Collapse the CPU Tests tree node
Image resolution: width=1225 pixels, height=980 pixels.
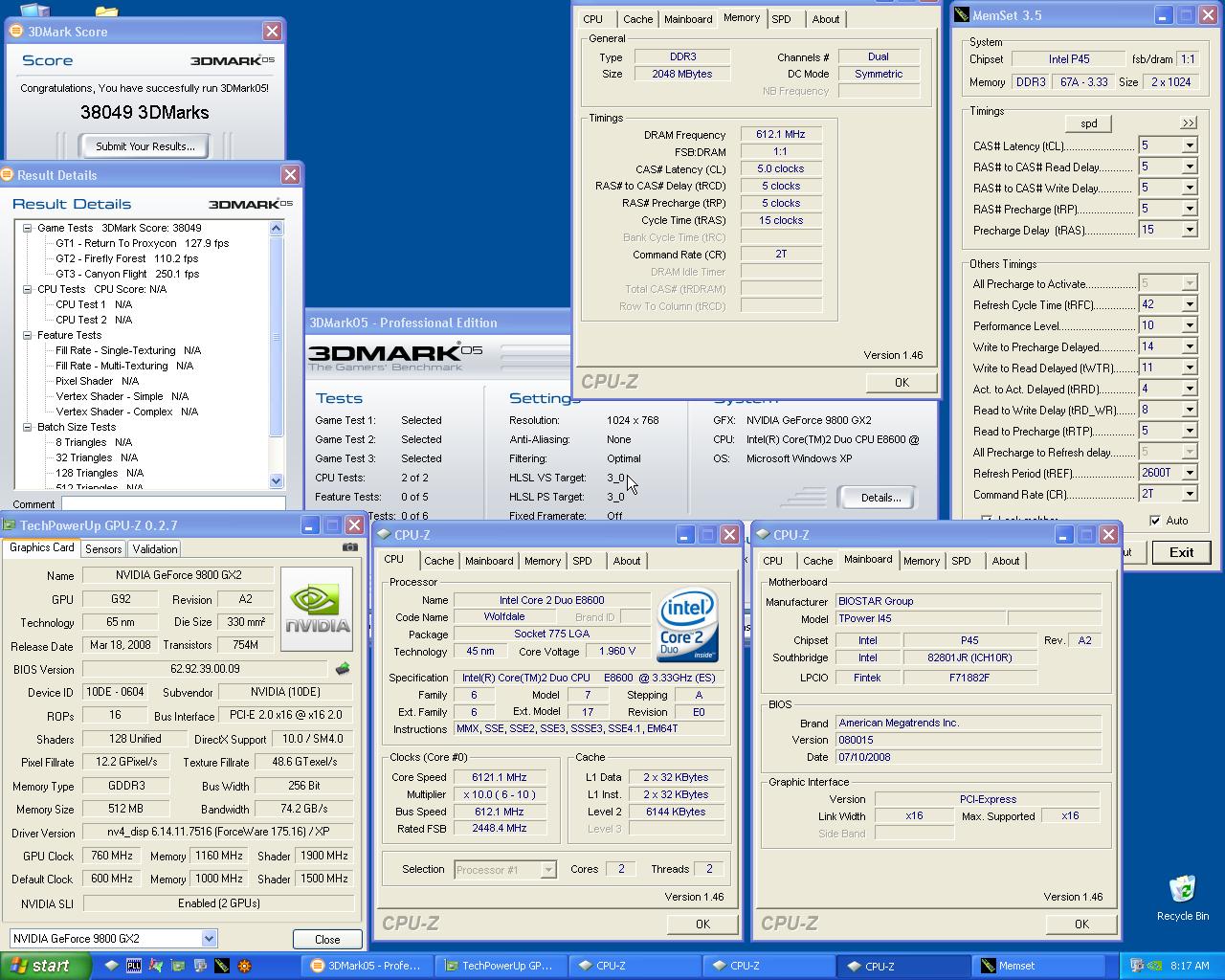(x=28, y=289)
